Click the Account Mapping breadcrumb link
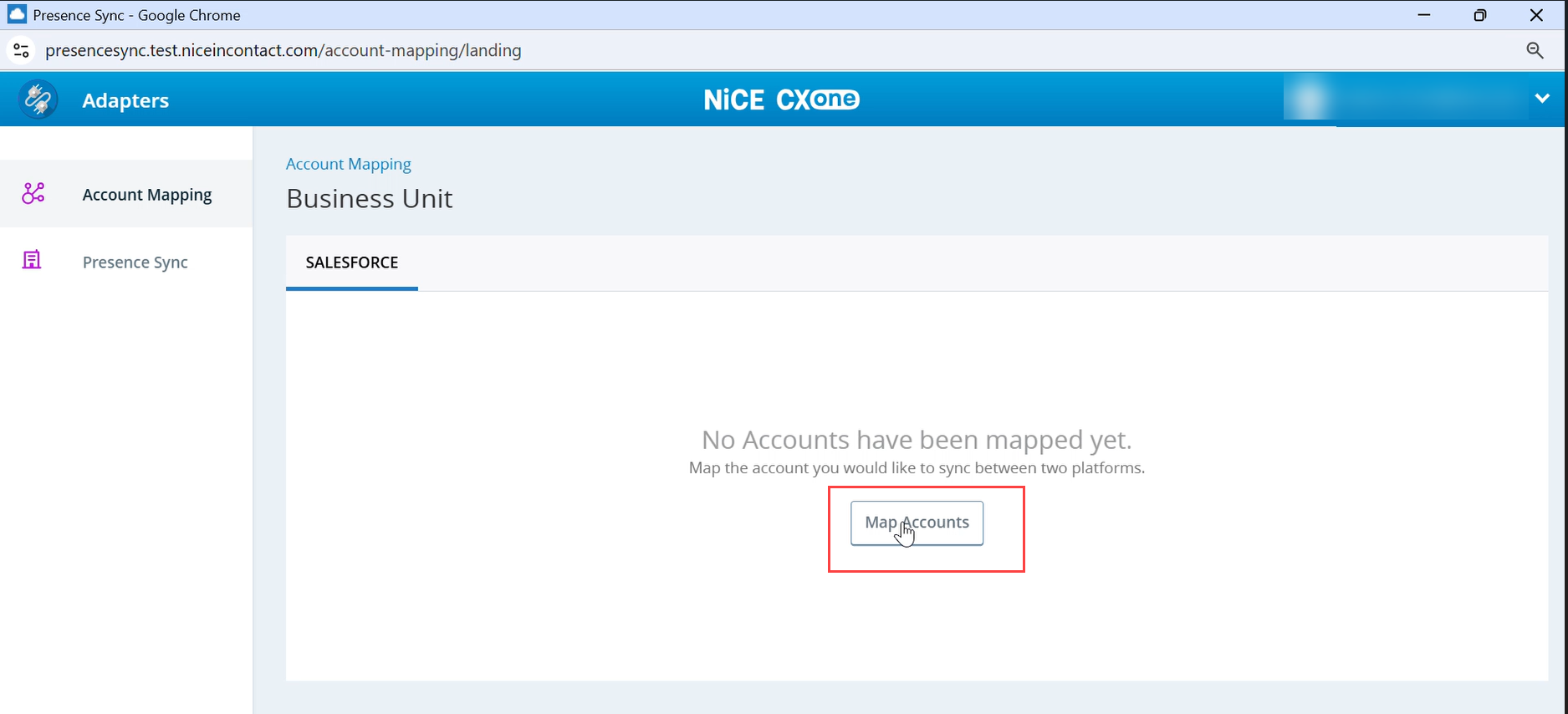This screenshot has width=1568, height=714. (349, 164)
